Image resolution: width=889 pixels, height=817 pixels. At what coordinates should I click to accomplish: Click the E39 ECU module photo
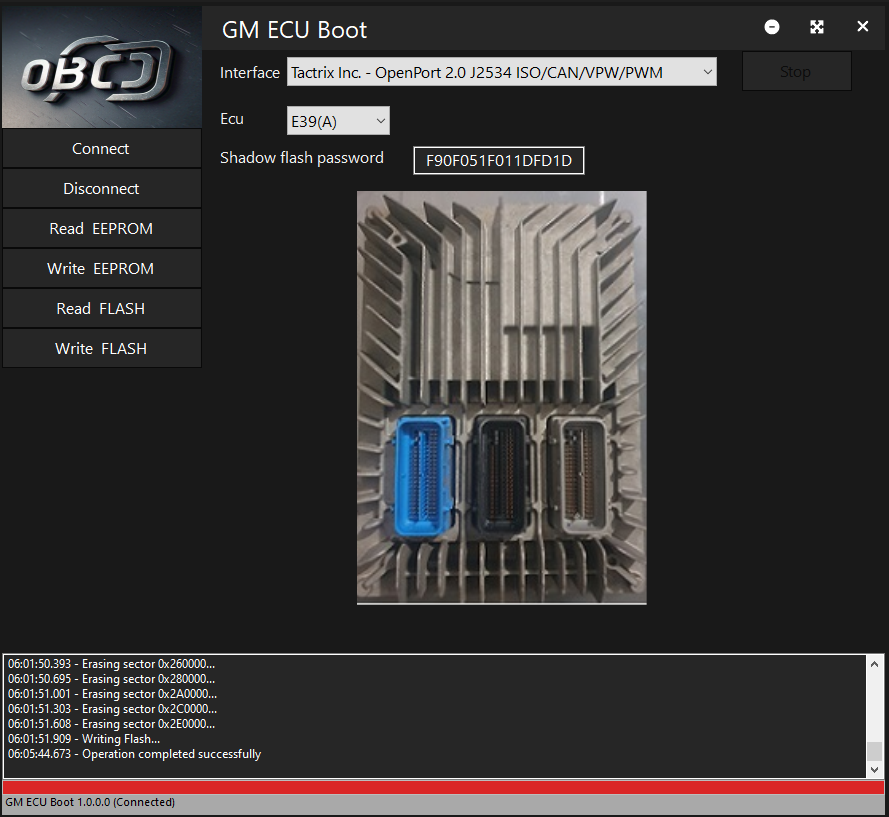pyautogui.click(x=502, y=397)
